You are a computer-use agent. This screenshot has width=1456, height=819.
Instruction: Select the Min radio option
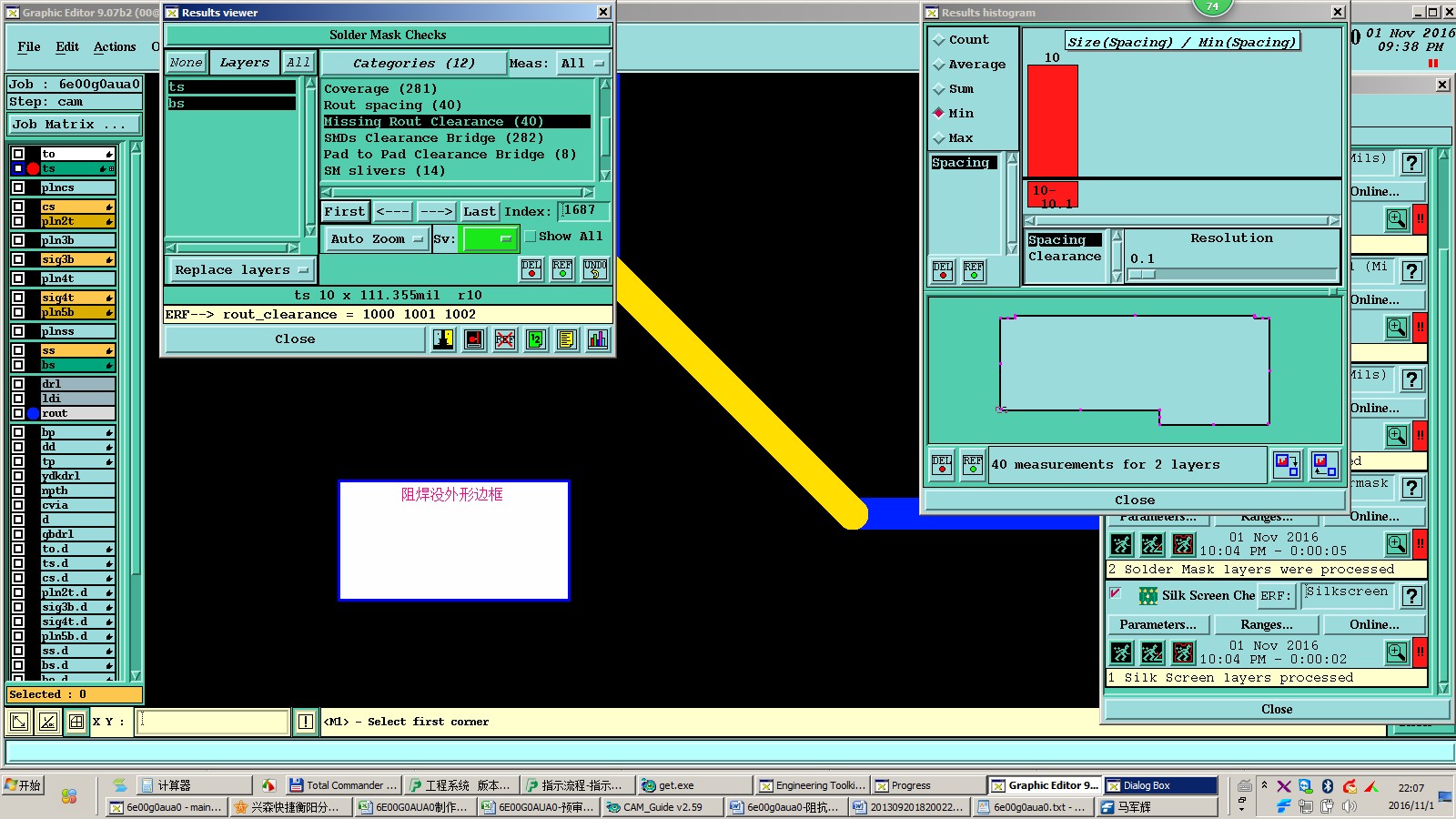point(939,114)
